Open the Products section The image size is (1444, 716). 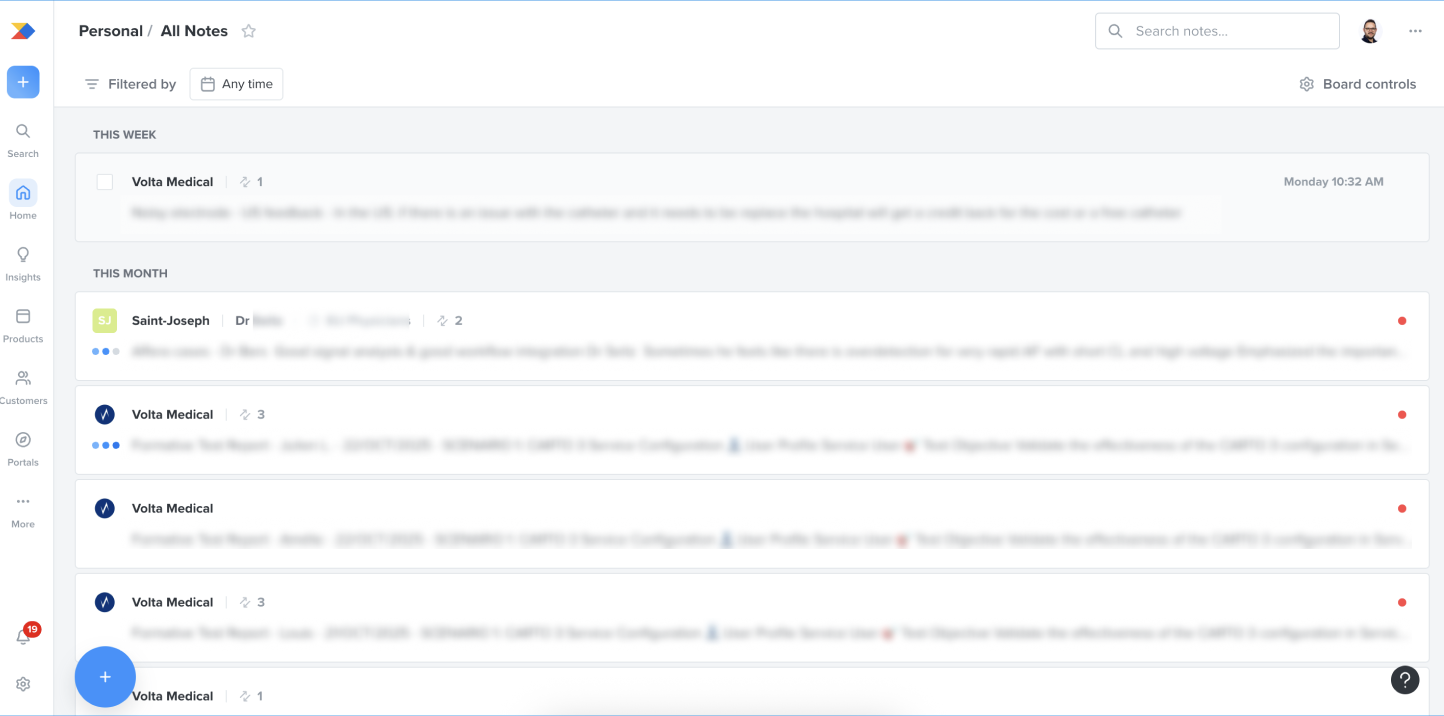[x=23, y=325]
